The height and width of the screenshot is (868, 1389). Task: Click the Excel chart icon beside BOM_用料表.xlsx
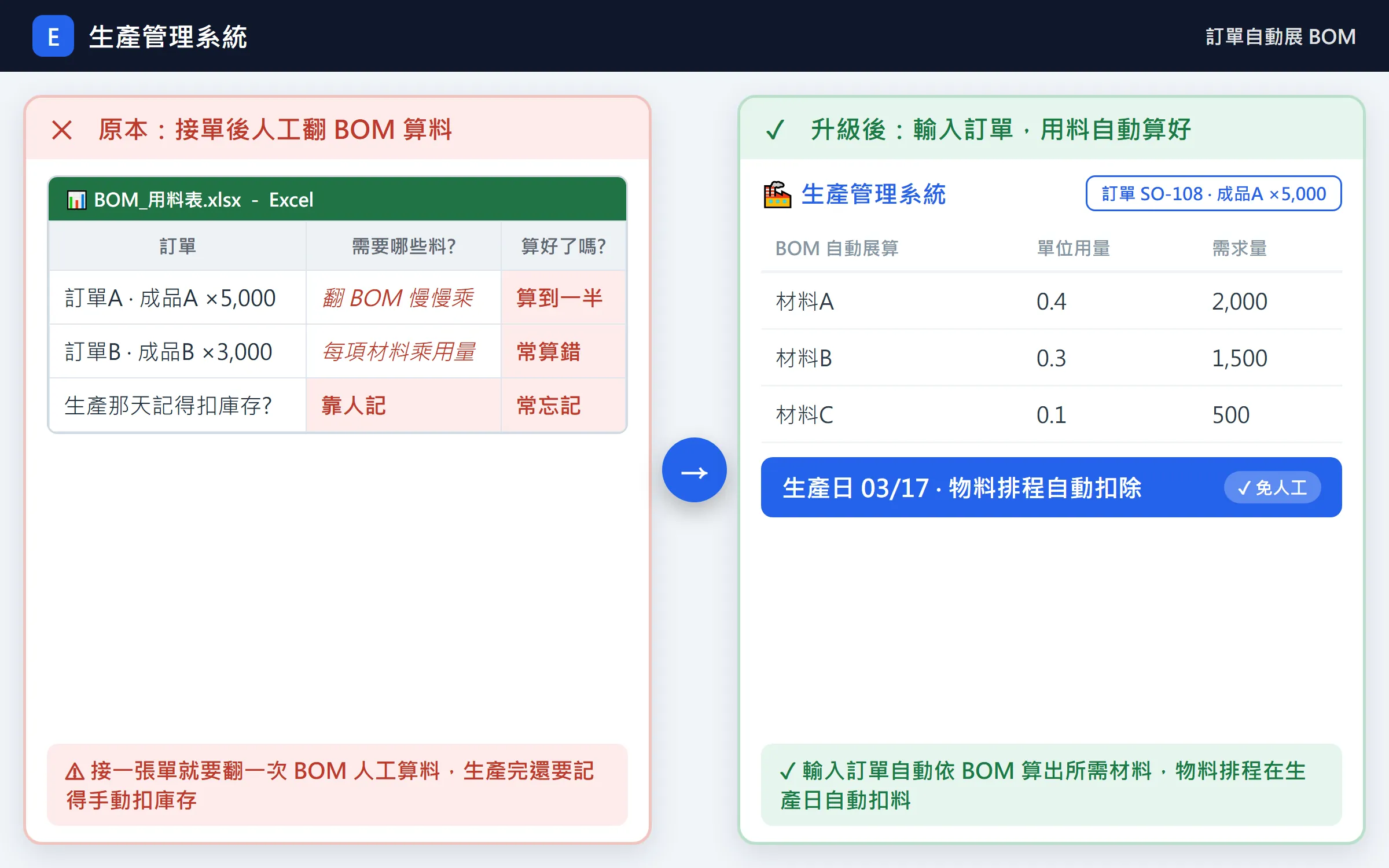[x=76, y=200]
